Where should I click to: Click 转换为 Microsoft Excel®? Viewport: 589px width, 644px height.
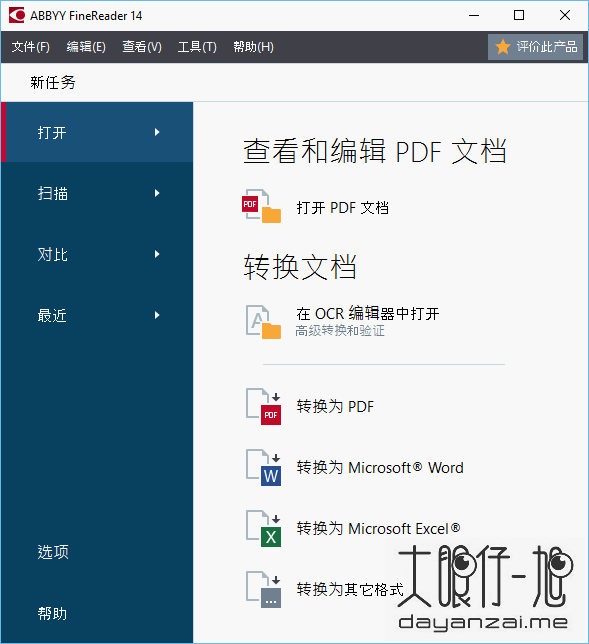click(x=378, y=528)
